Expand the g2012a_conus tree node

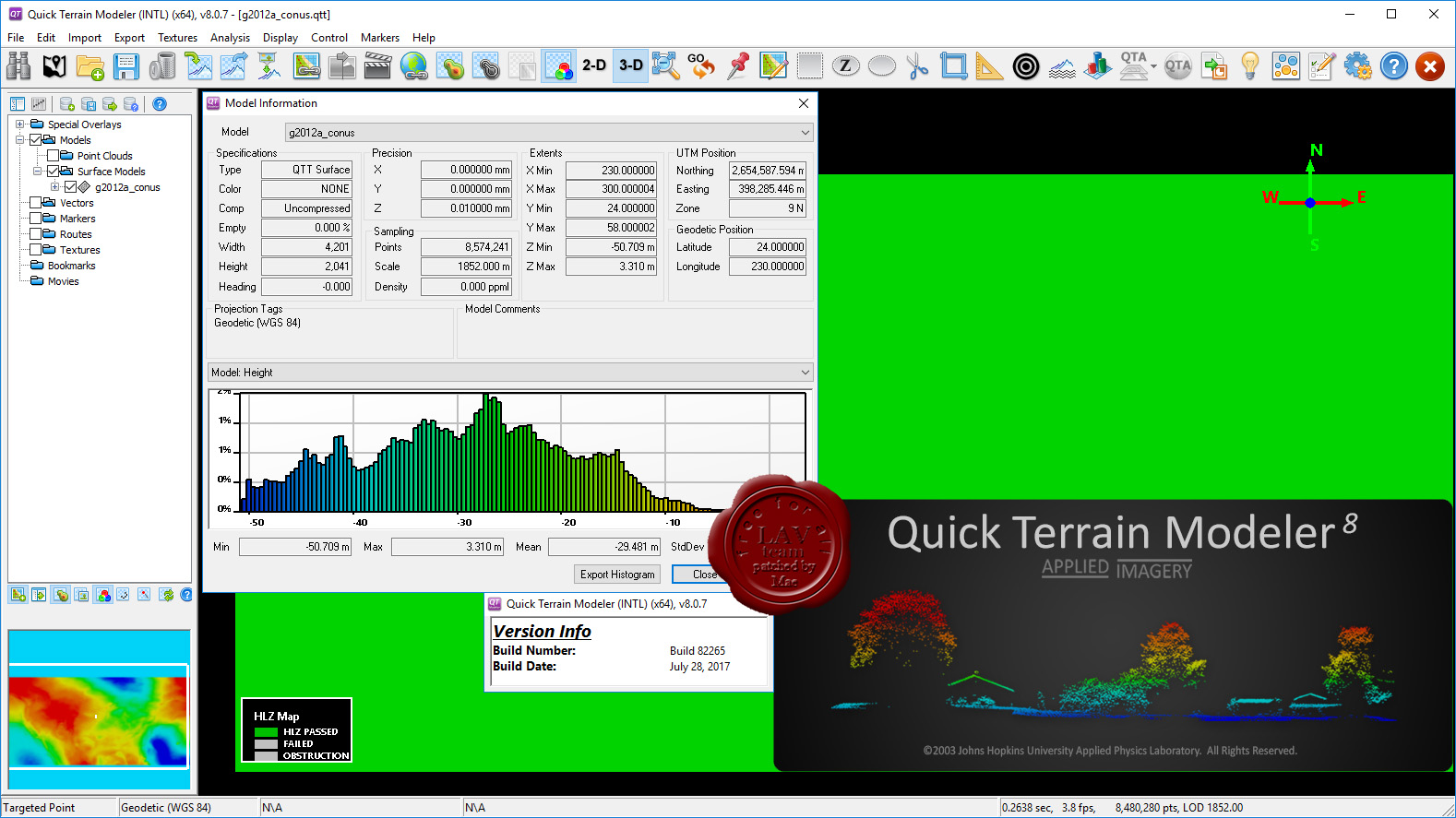pos(55,187)
